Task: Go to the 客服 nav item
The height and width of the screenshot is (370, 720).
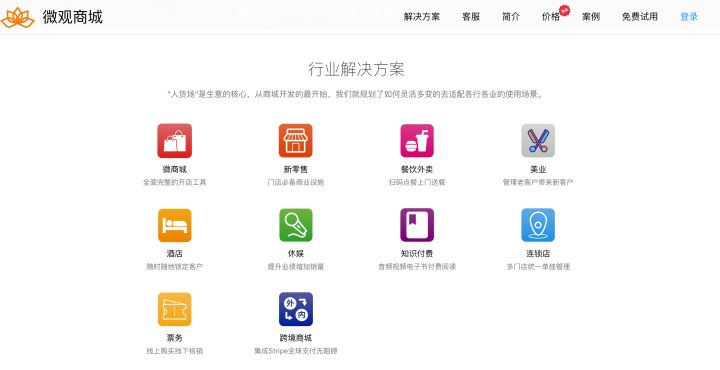Action: [x=471, y=17]
